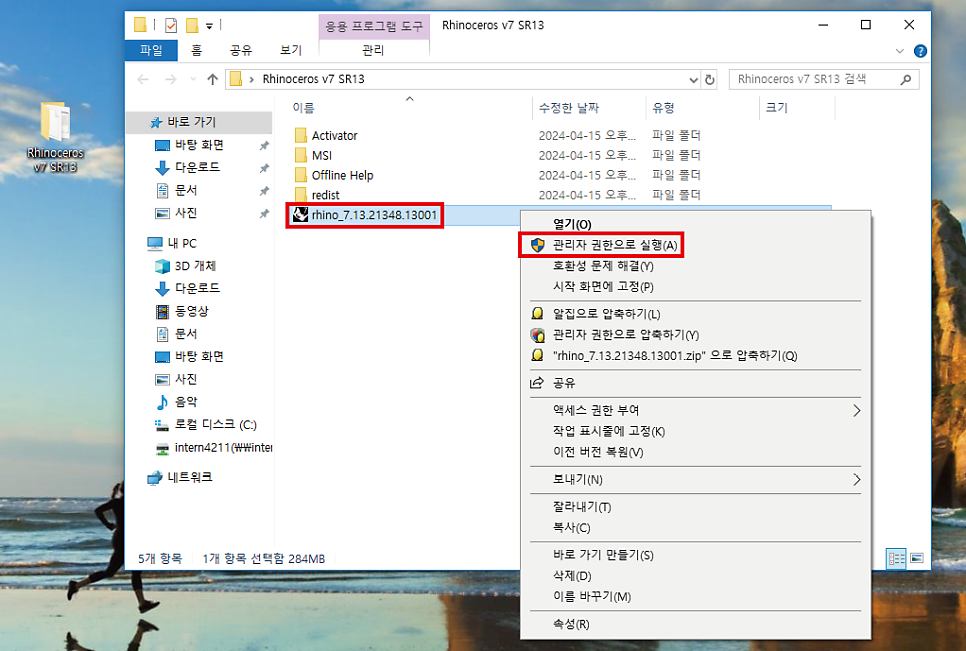Choose 이름 바꾸기(M)
Viewport: 966px width, 651px height.
[x=696, y=597]
